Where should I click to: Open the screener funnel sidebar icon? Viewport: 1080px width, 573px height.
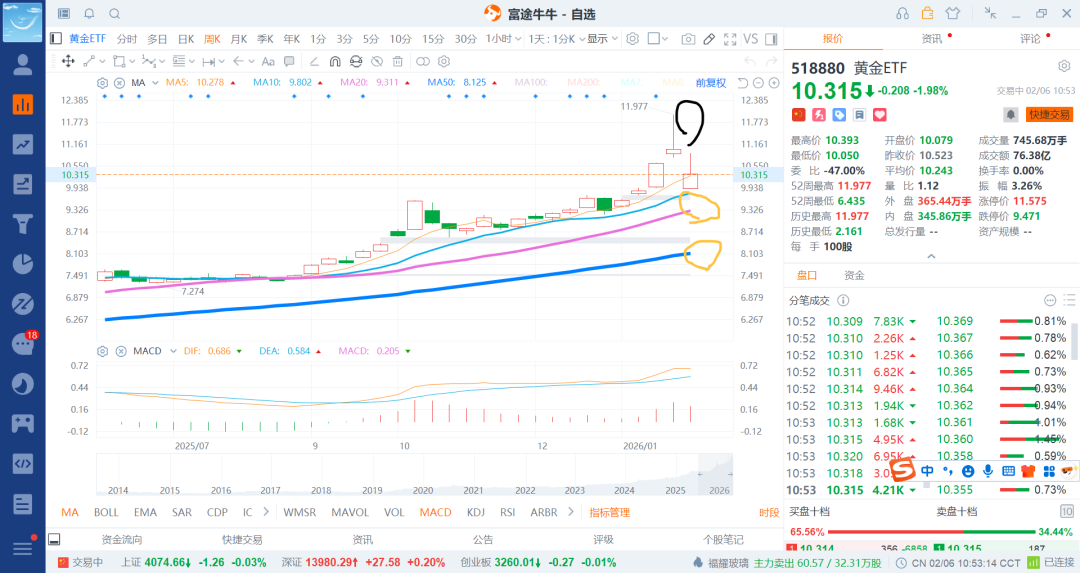23,224
